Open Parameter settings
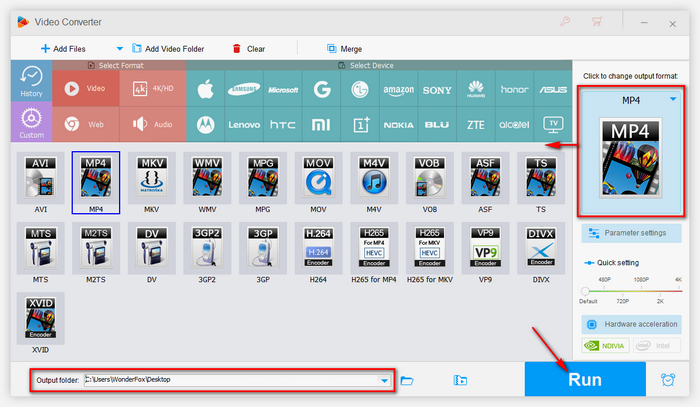This screenshot has height=407, width=700. pyautogui.click(x=631, y=233)
